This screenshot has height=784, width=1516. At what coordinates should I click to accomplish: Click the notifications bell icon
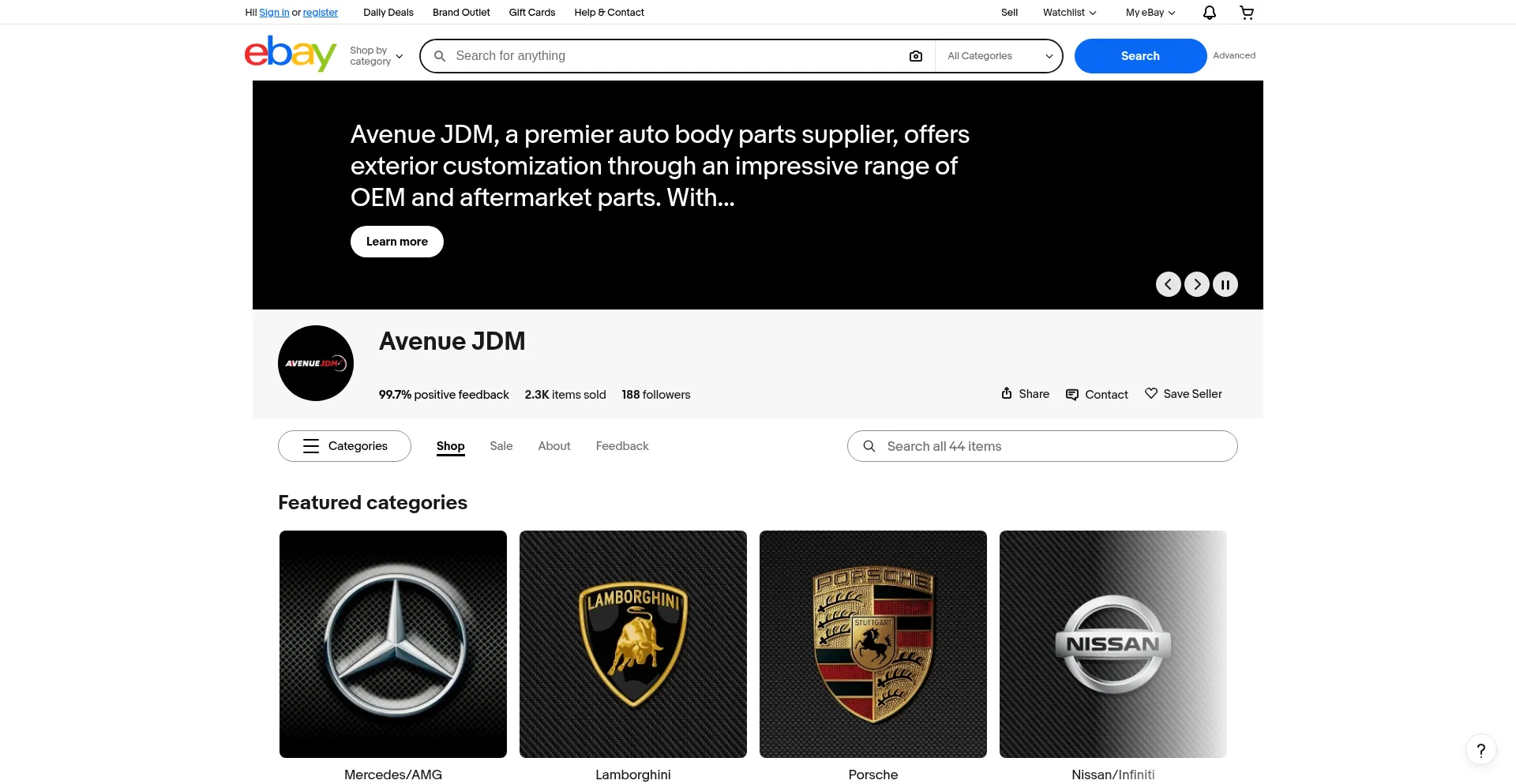(x=1207, y=13)
